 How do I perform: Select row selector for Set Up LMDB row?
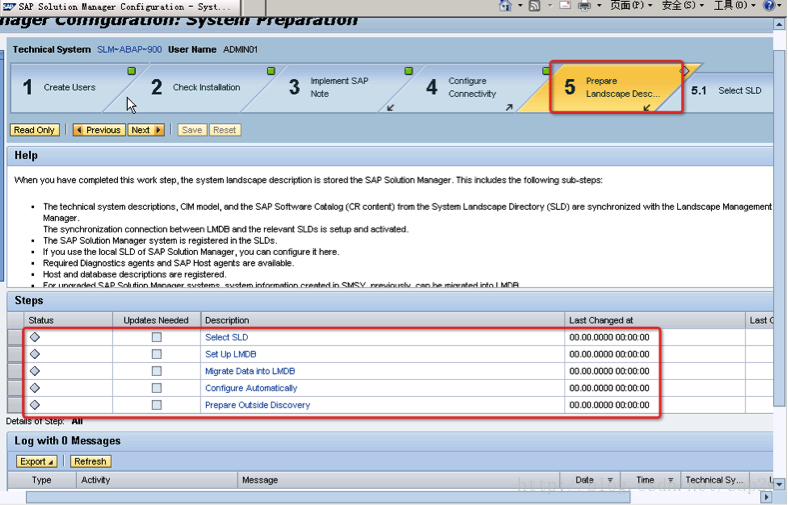click(15, 354)
